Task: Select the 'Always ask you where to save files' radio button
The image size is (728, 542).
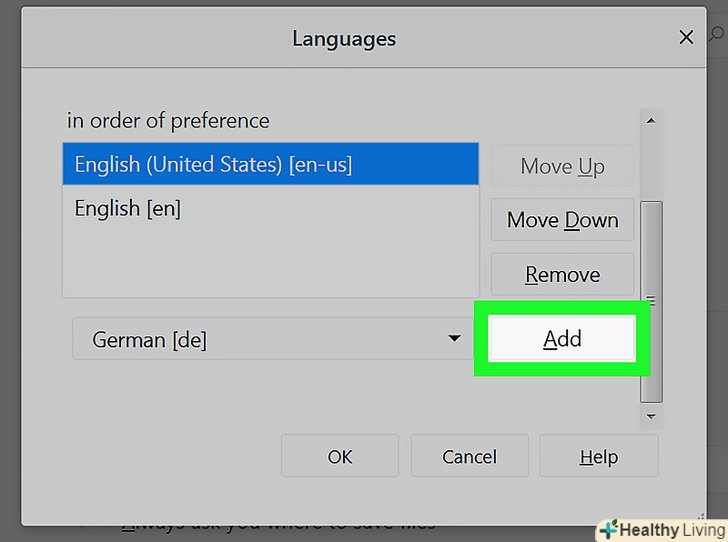Action: (x=96, y=524)
